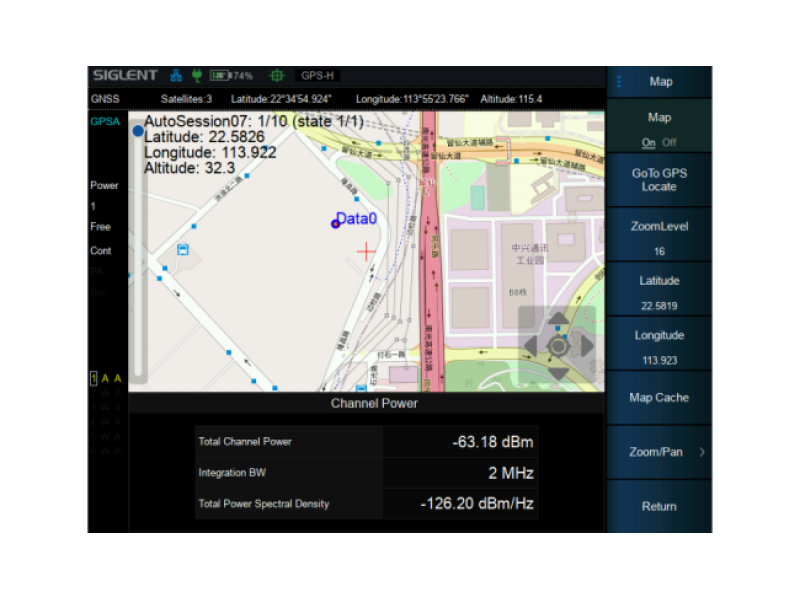Pan the map left with the left arrow
Image resolution: width=800 pixels, height=600 pixels.
(x=531, y=346)
